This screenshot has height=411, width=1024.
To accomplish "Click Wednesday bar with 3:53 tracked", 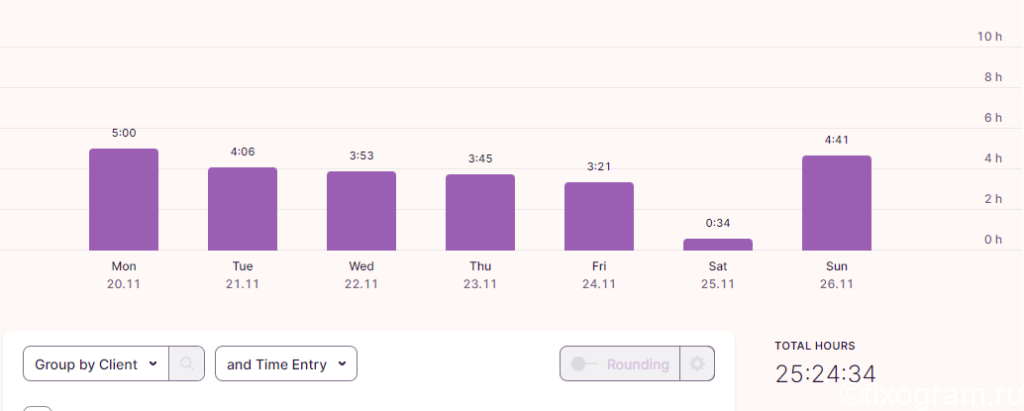I will (x=361, y=211).
